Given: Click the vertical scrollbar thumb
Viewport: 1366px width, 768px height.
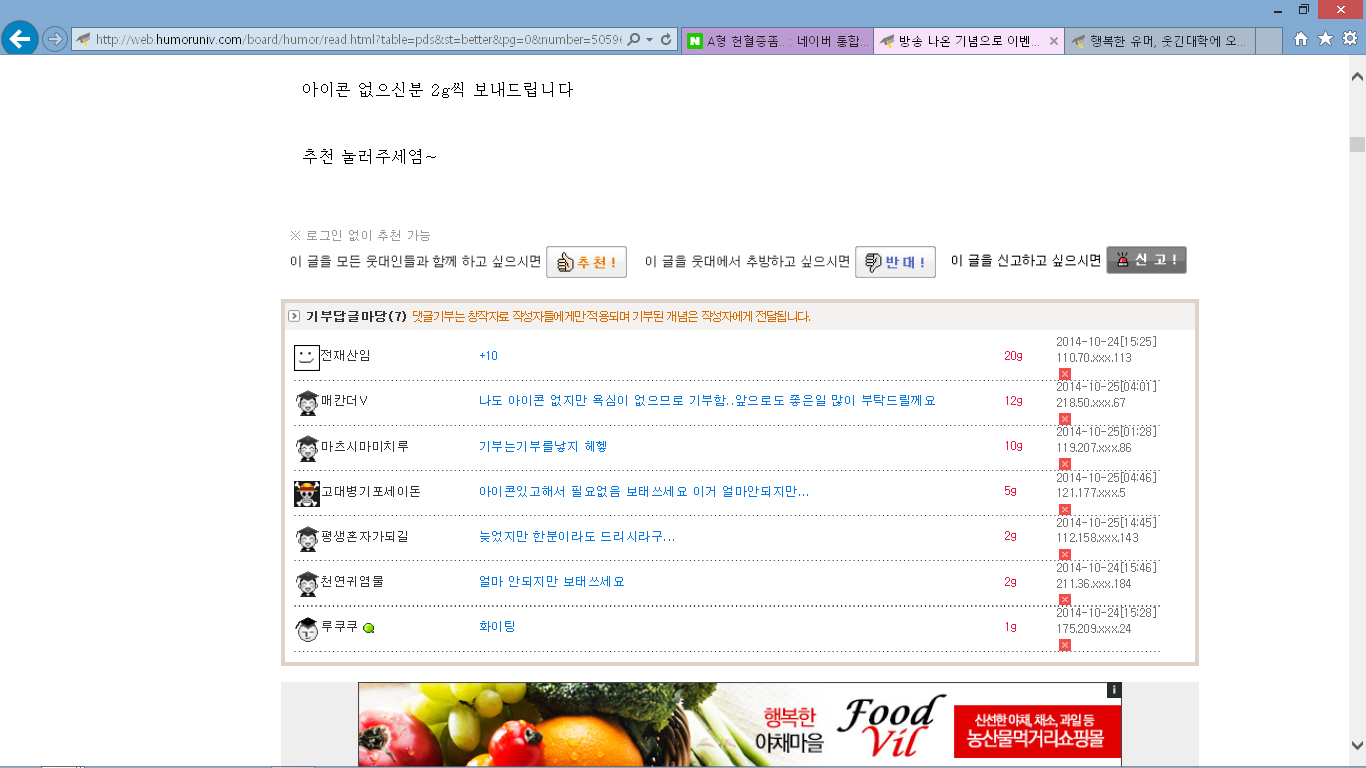Looking at the screenshot, I should tap(1357, 144).
